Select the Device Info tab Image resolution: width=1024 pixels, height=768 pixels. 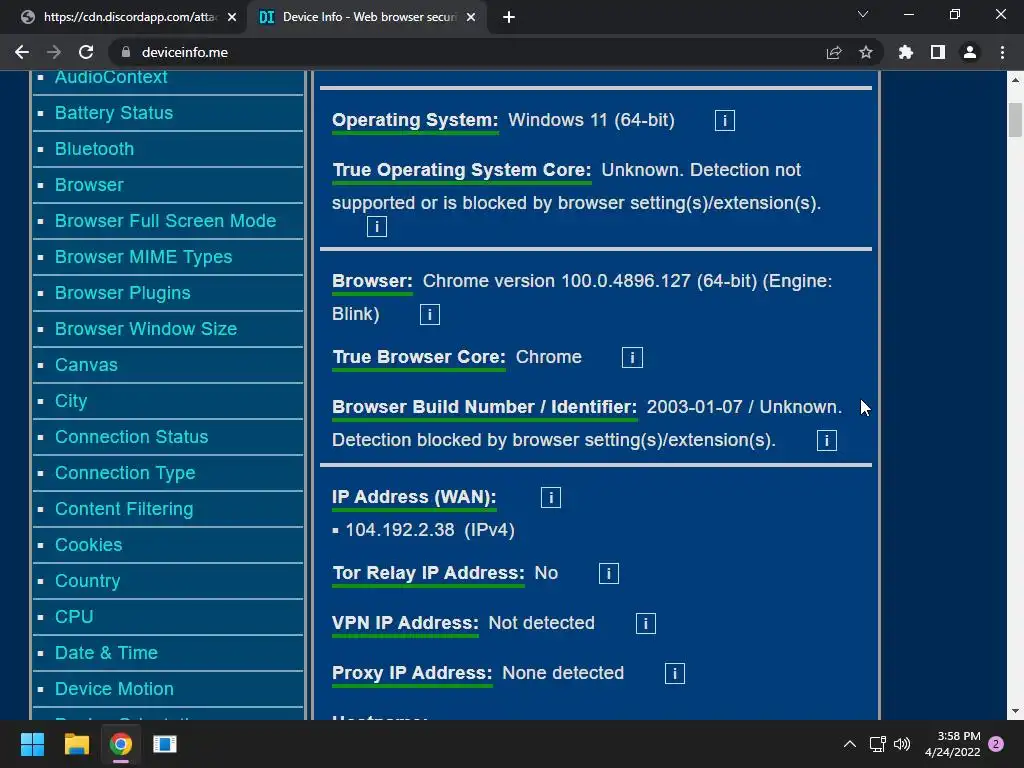click(x=367, y=17)
